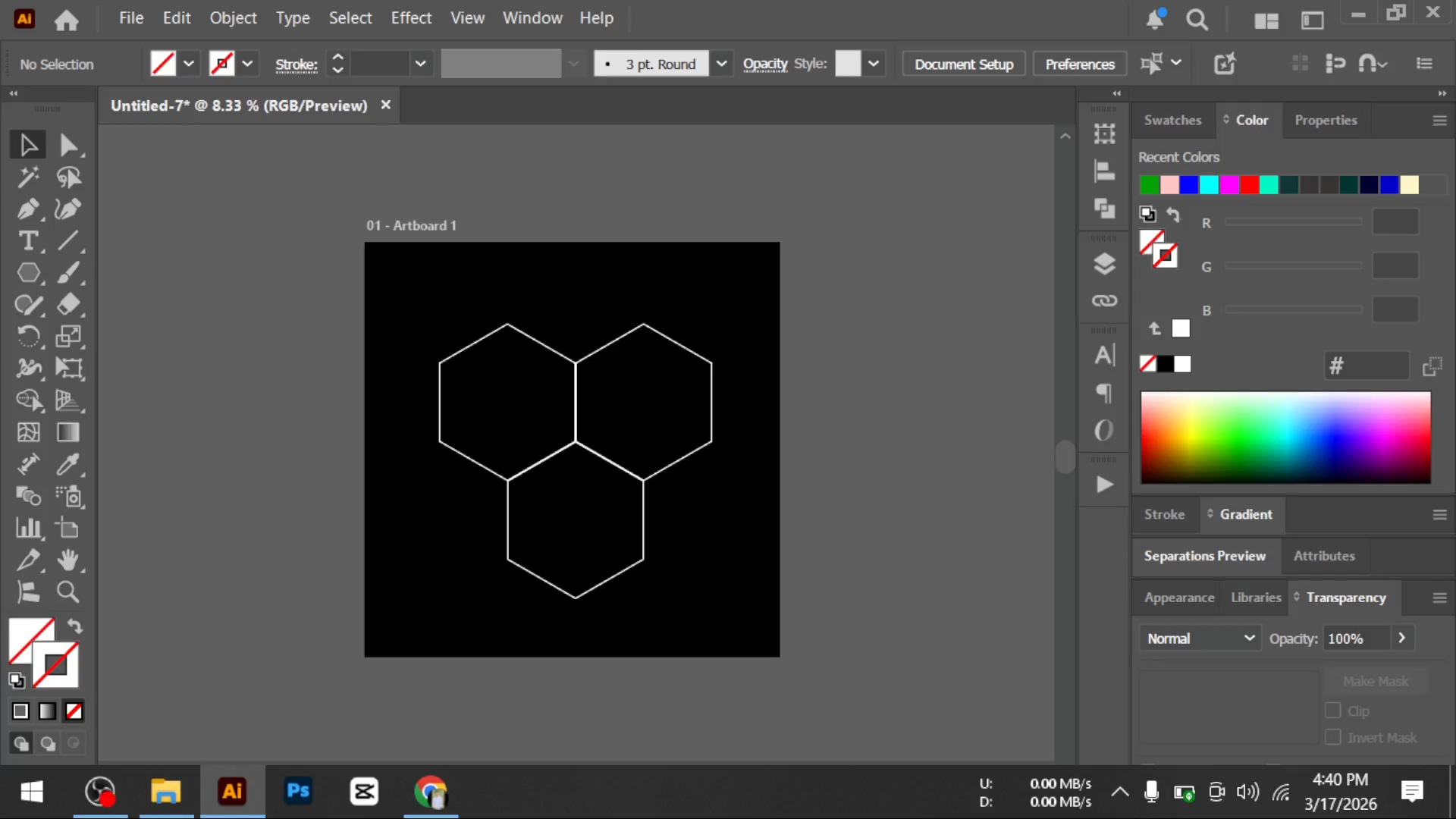1456x819 pixels.
Task: Select the Column Graph tool
Action: click(28, 529)
